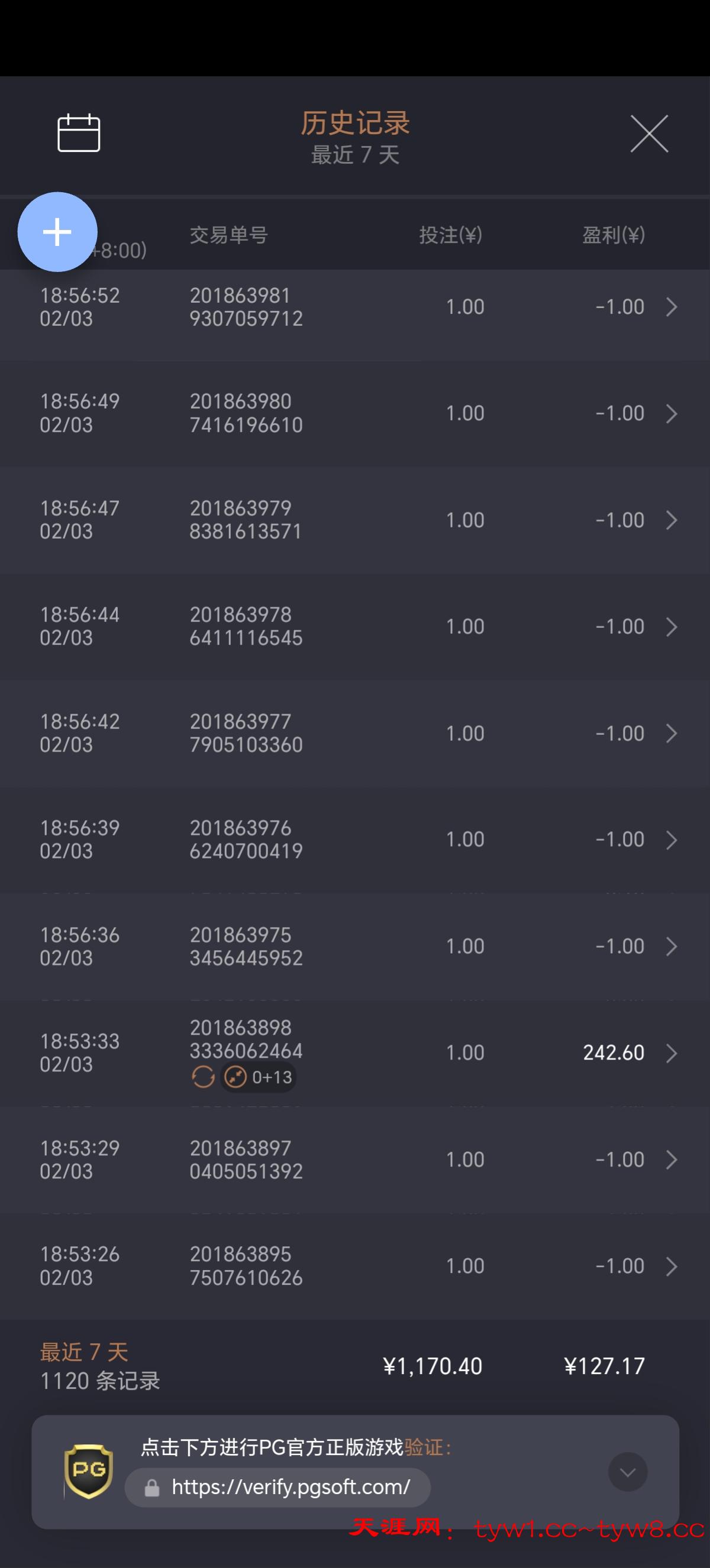Image resolution: width=710 pixels, height=1568 pixels.
Task: Click the 投注(¥) column header
Action: point(450,235)
